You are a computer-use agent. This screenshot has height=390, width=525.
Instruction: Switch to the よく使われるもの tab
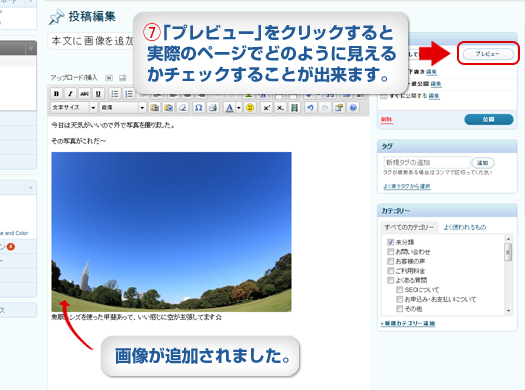465,227
